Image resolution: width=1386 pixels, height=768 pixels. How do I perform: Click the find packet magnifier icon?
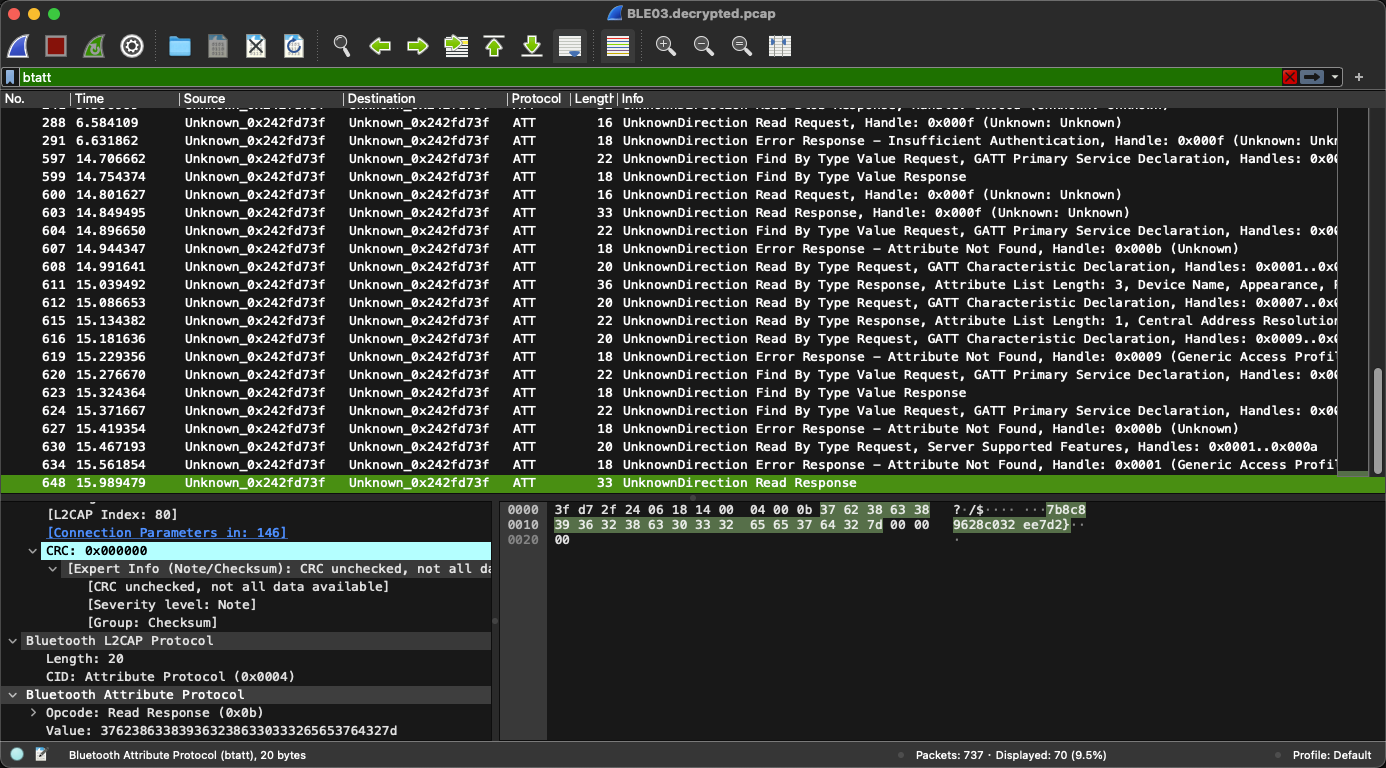(342, 46)
